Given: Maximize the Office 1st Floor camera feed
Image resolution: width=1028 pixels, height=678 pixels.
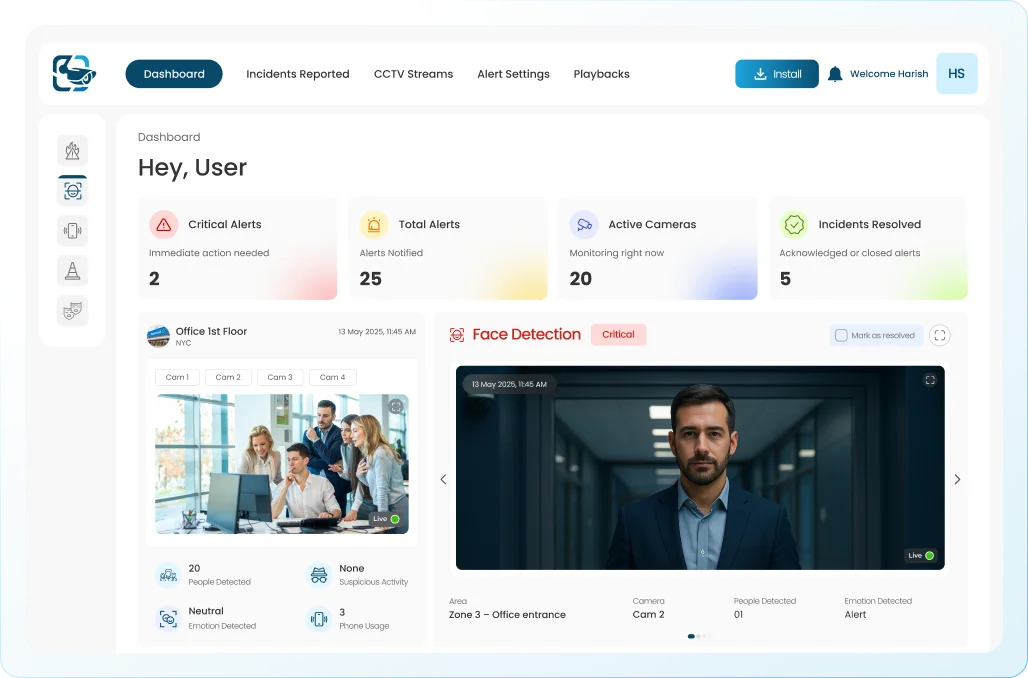Looking at the screenshot, I should (396, 406).
